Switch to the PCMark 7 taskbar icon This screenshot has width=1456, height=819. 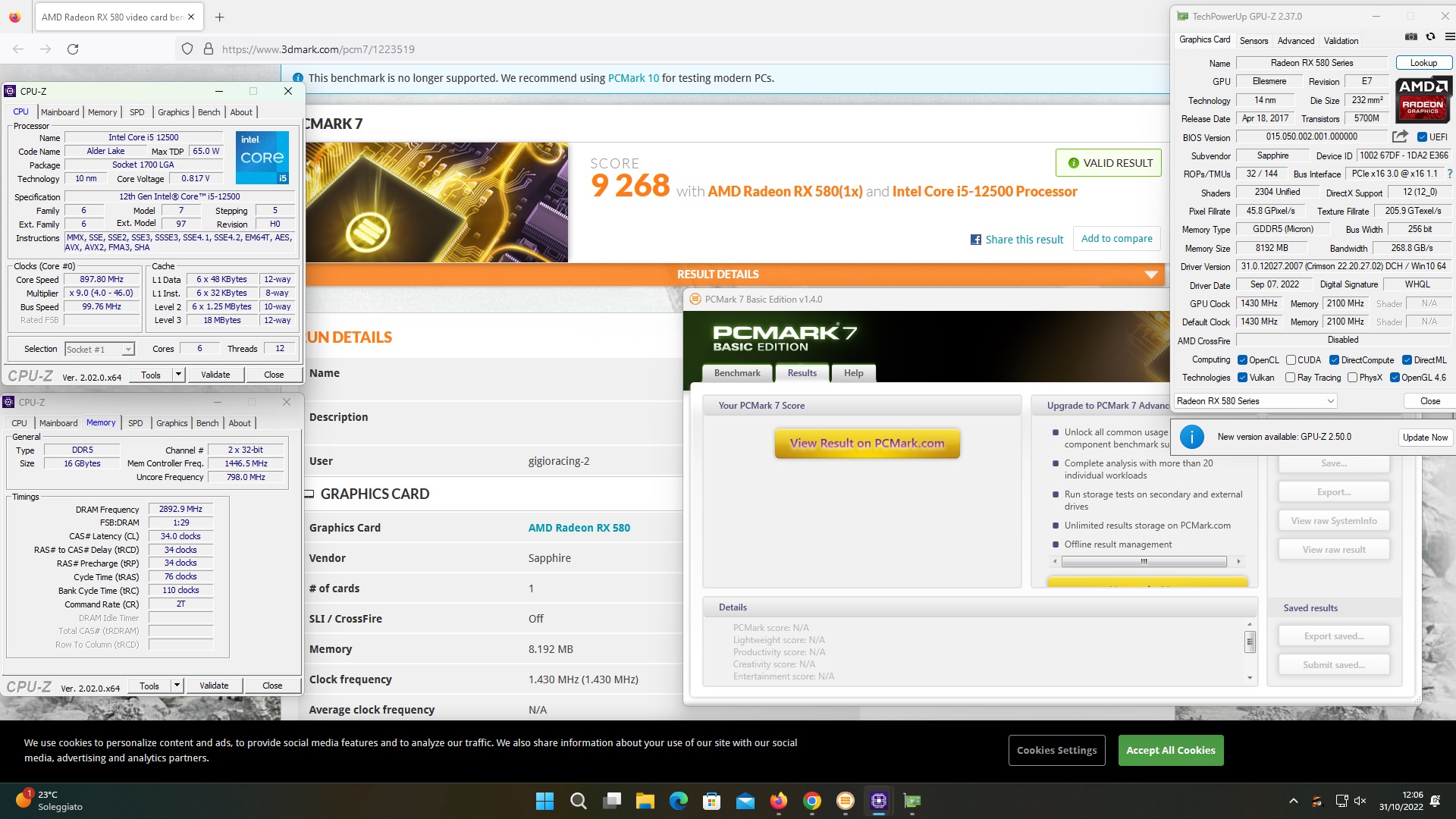click(x=845, y=801)
